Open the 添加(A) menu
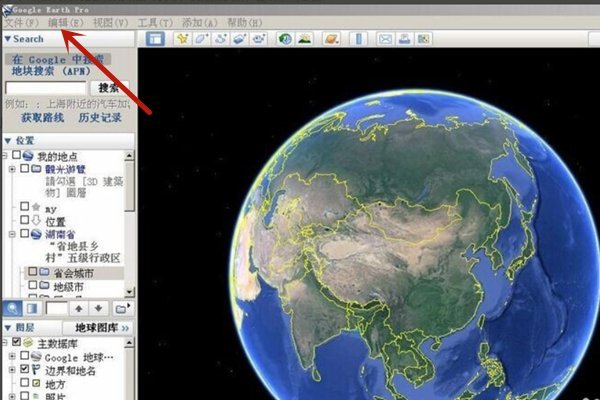Screen dimensions: 600x400 tap(199, 23)
